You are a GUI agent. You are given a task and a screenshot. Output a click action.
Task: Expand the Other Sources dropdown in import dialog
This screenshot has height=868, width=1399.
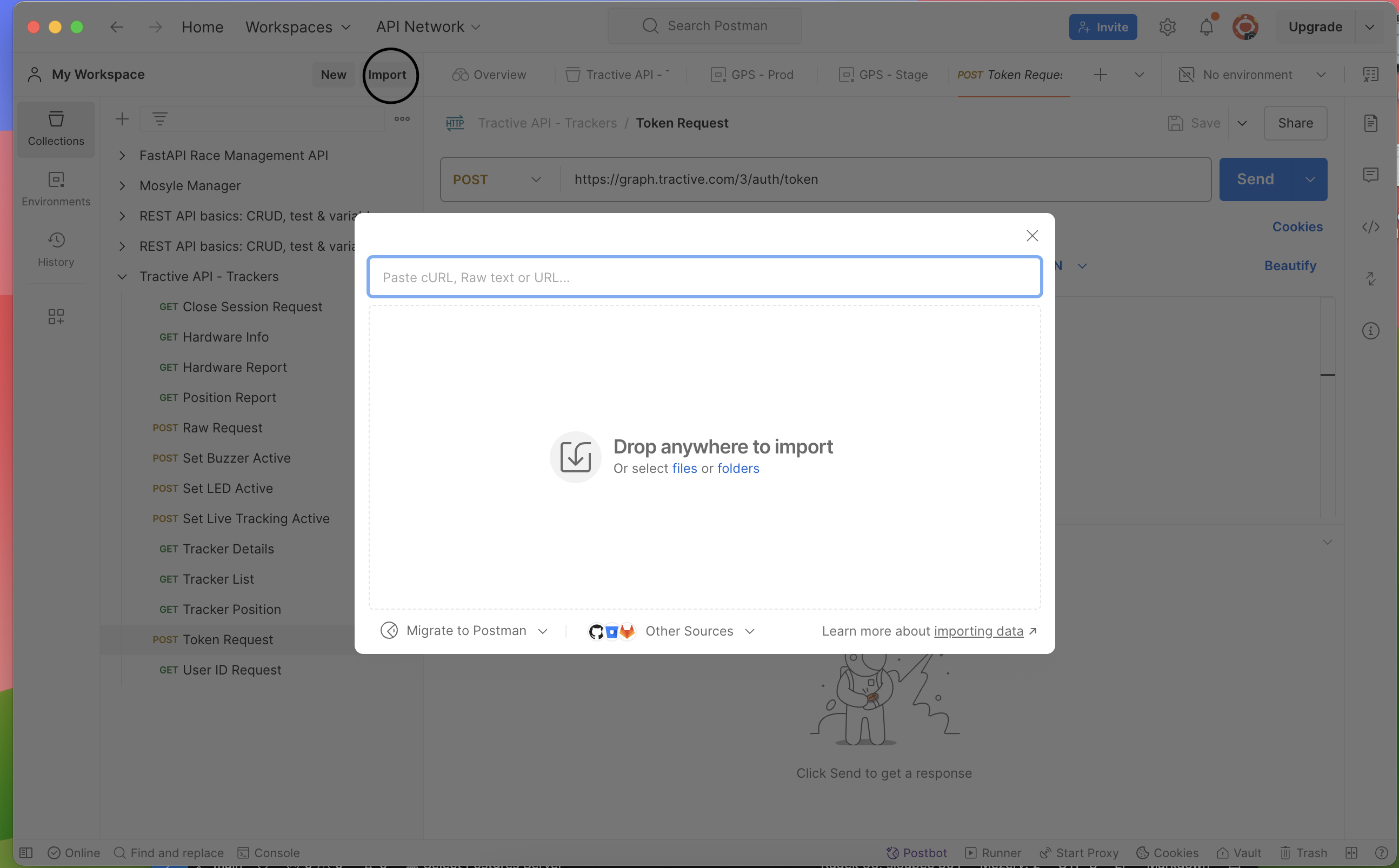click(x=698, y=630)
